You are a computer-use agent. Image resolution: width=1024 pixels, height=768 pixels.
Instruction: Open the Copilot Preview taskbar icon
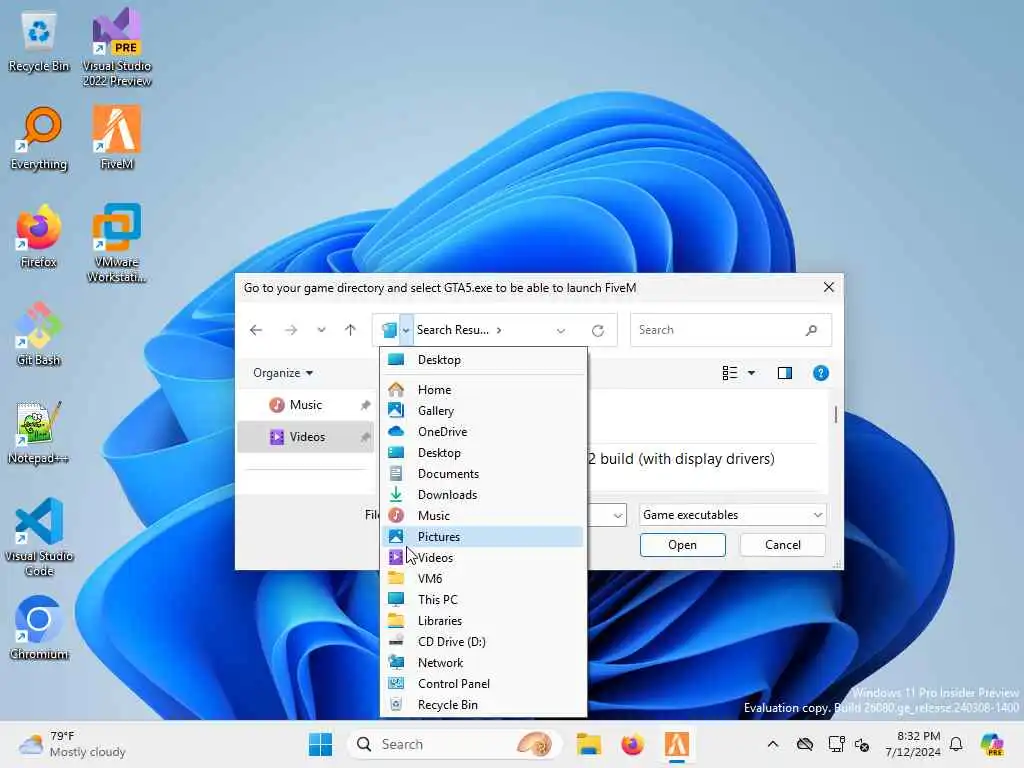(992, 744)
